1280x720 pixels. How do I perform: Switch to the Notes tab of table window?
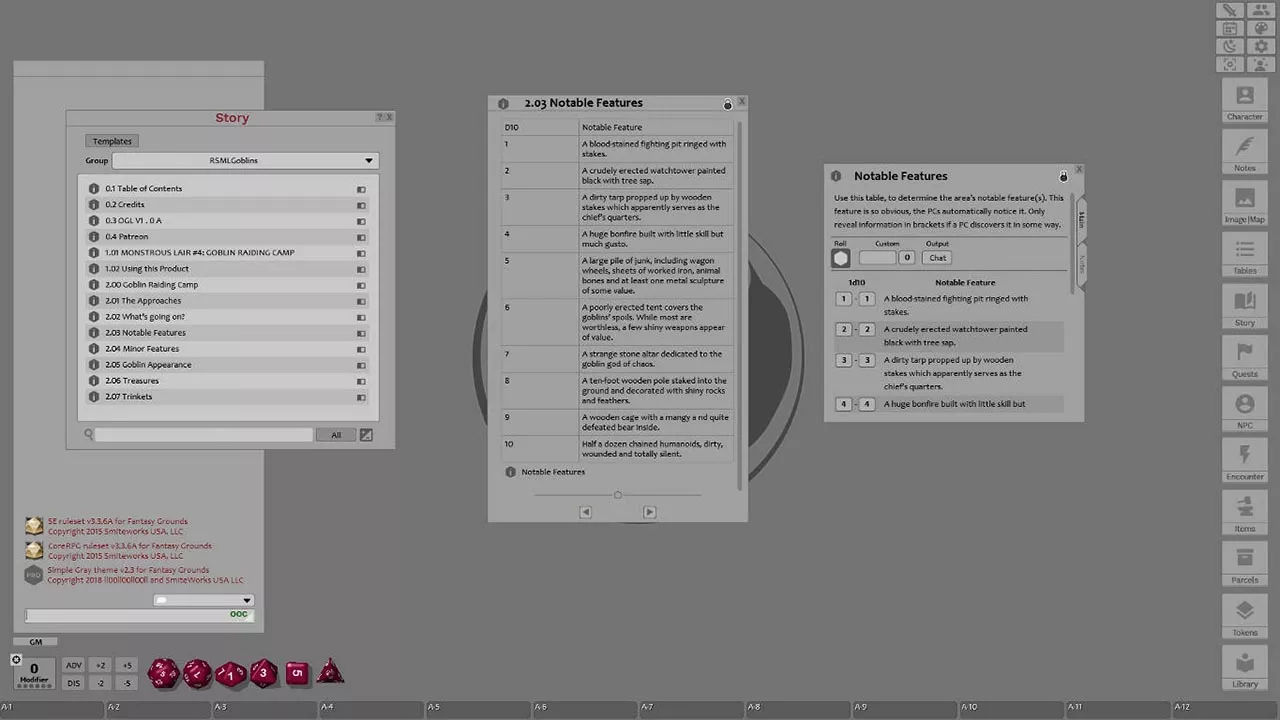[x=1081, y=263]
